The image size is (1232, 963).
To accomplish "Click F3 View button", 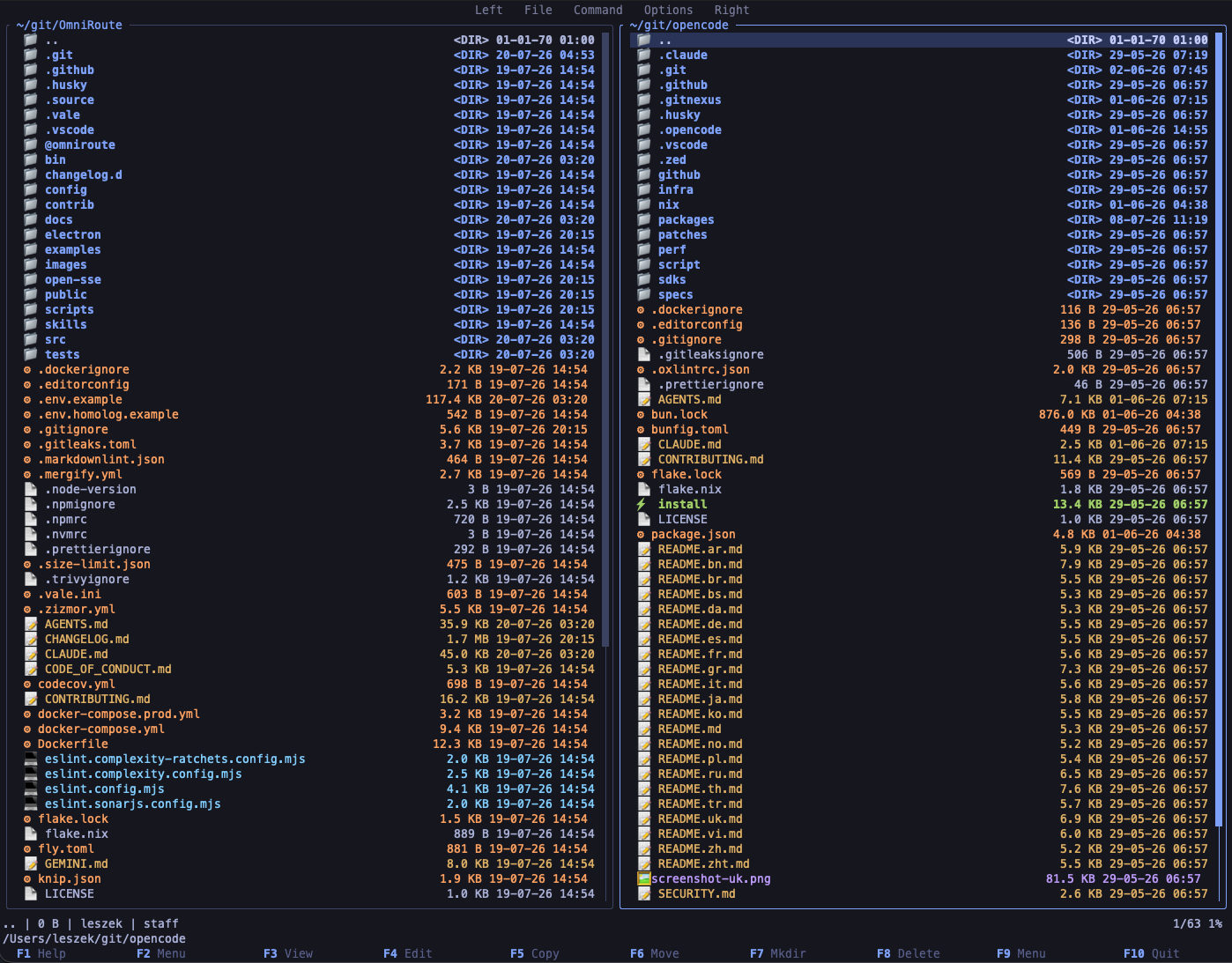I will [x=288, y=953].
